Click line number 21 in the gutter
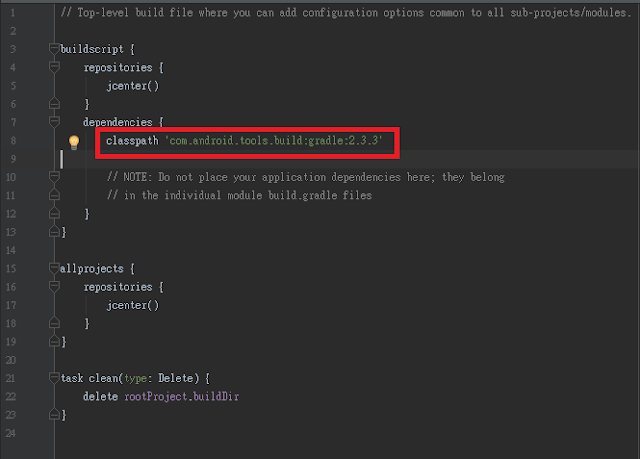This screenshot has height=459, width=640. [x=12, y=378]
